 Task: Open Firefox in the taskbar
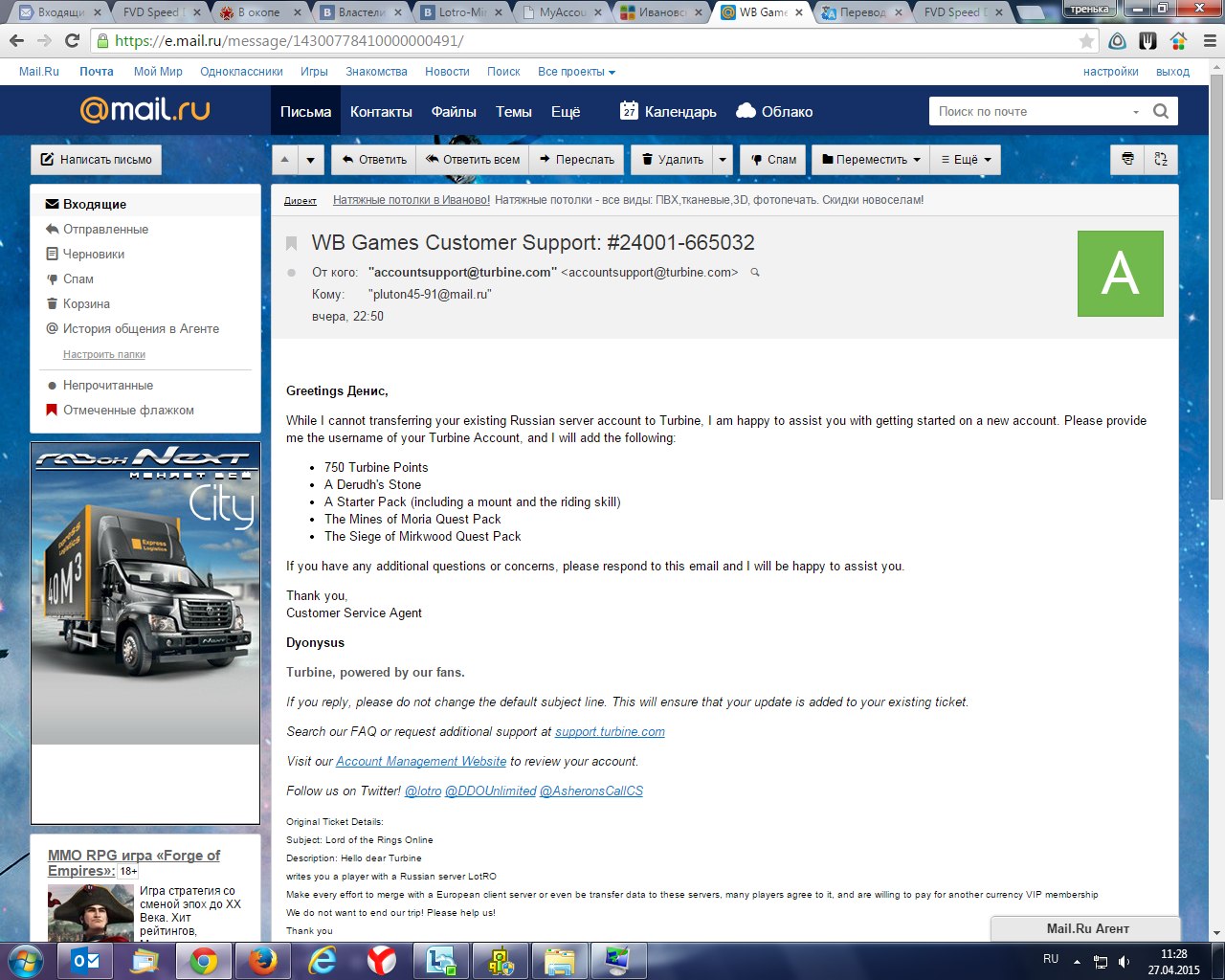coord(262,961)
